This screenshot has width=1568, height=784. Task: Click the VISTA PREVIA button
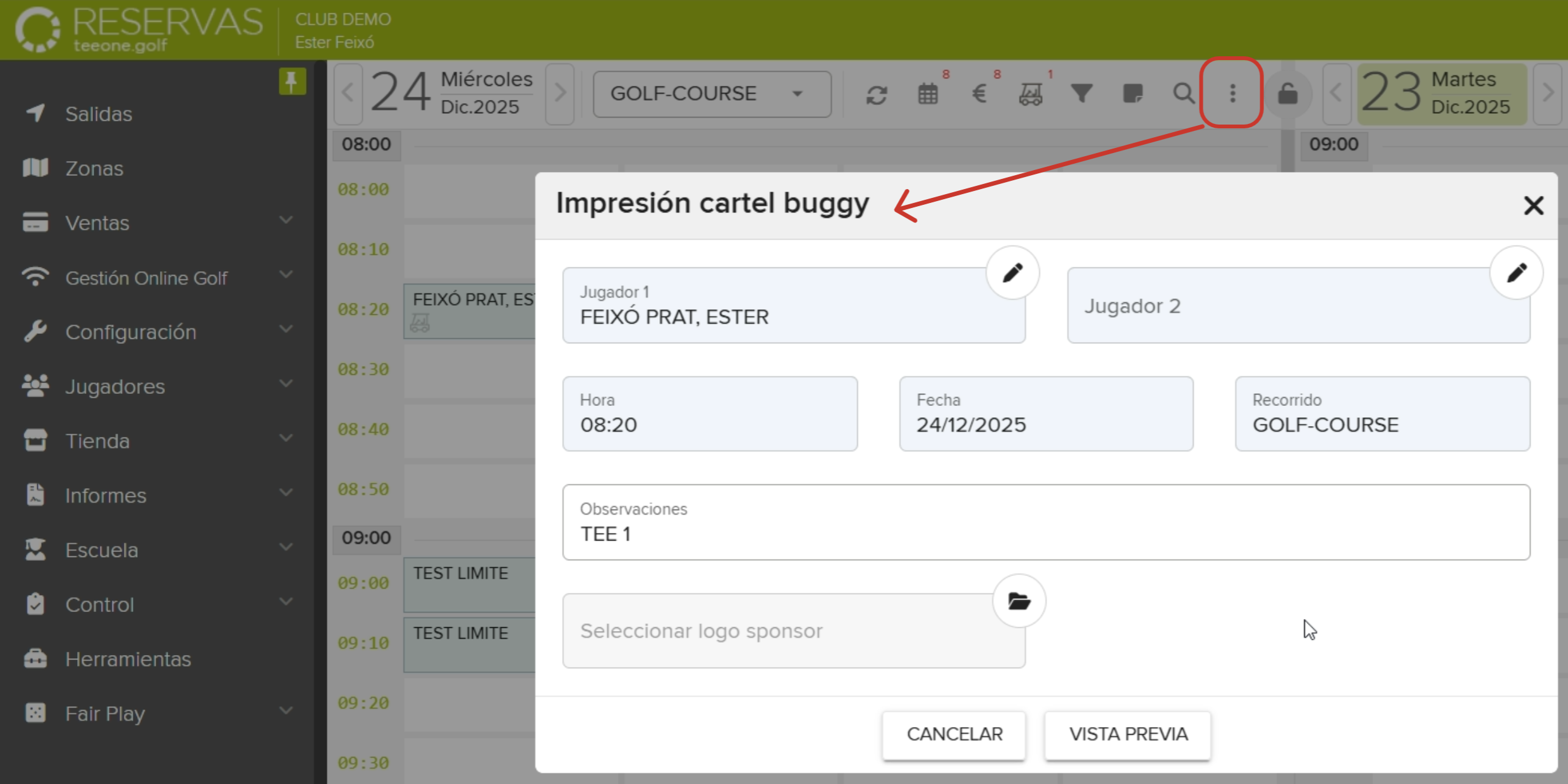[1128, 734]
